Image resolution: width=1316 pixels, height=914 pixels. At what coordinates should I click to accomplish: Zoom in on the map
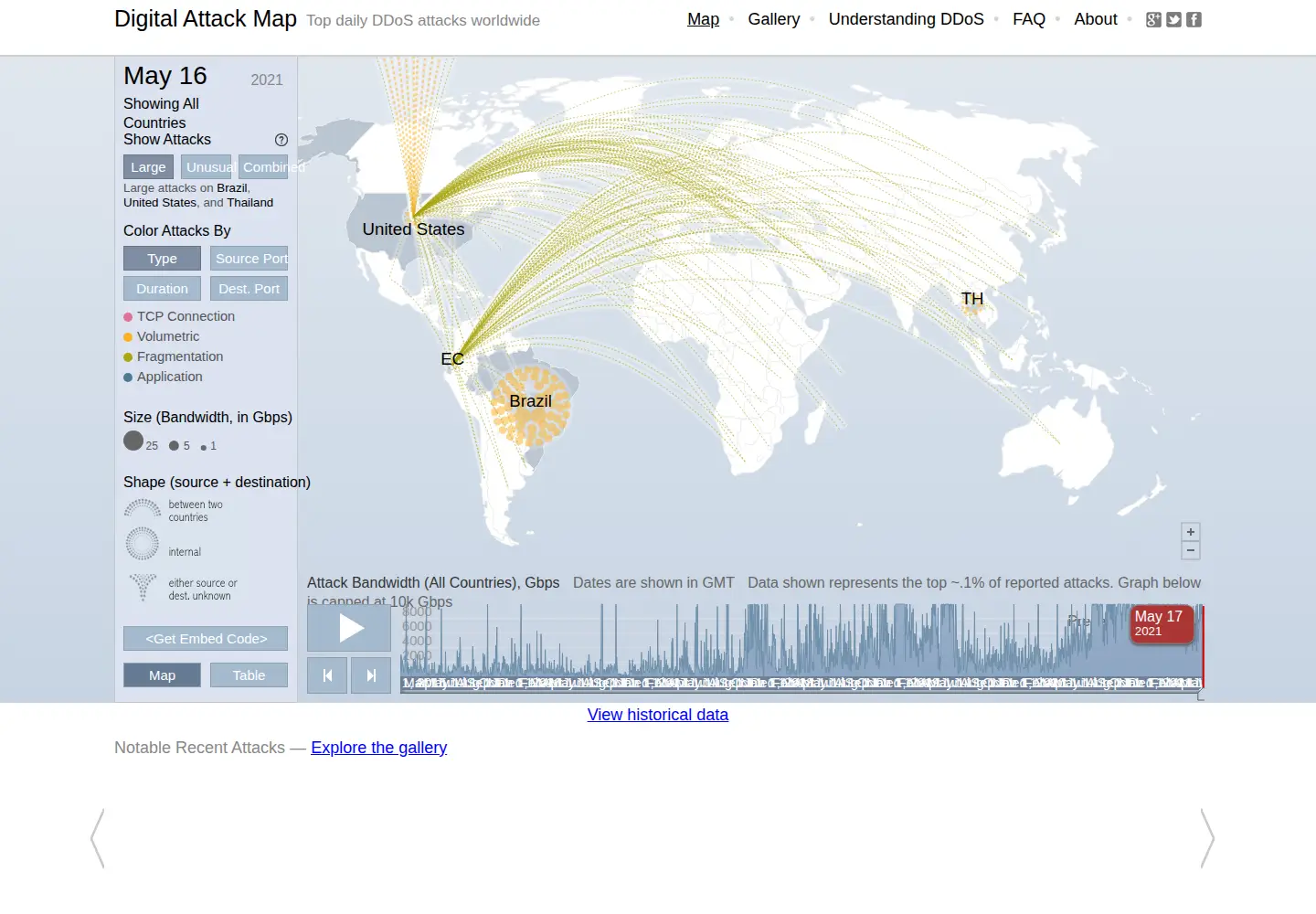1191,532
